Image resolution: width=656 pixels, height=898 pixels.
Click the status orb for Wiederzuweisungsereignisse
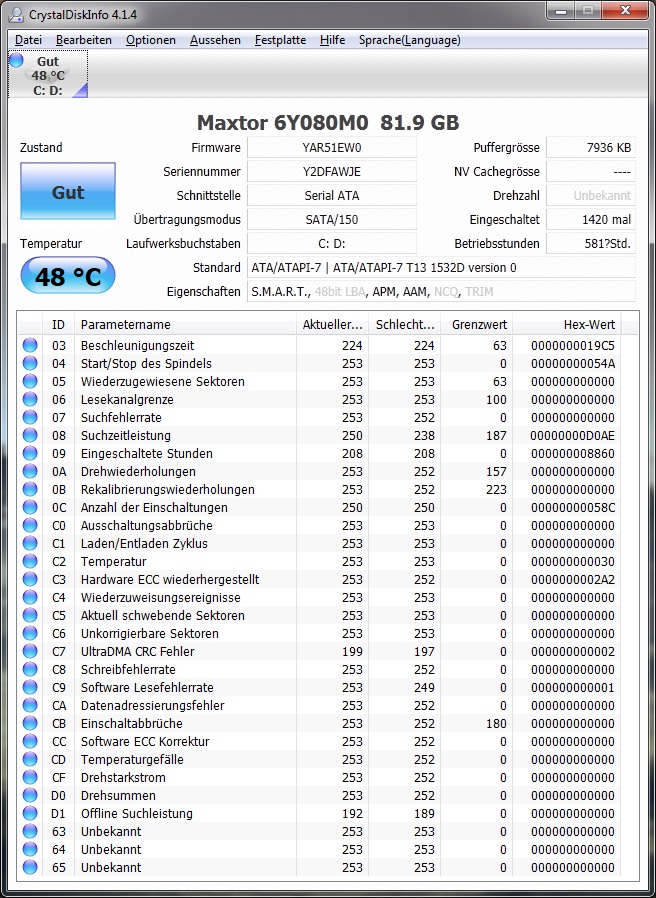[x=30, y=598]
